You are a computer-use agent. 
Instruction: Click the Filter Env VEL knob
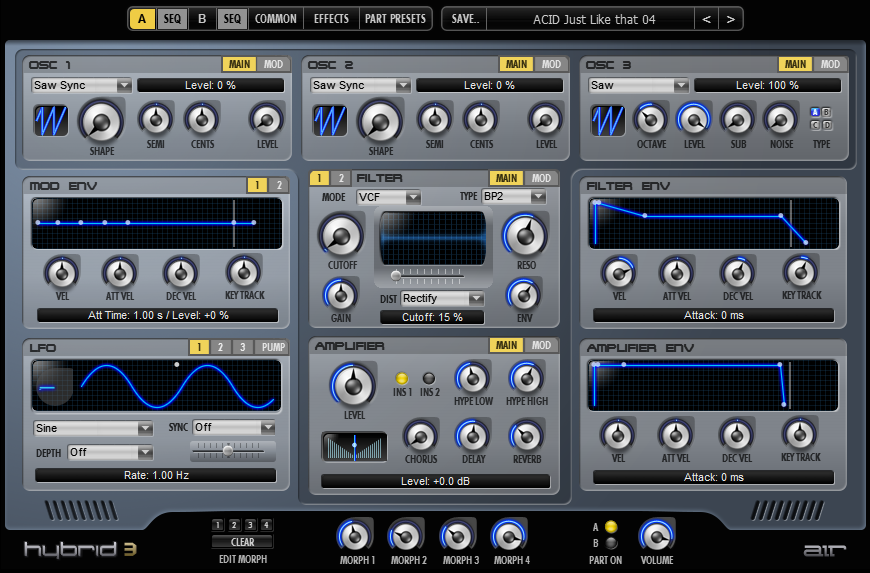pos(619,273)
